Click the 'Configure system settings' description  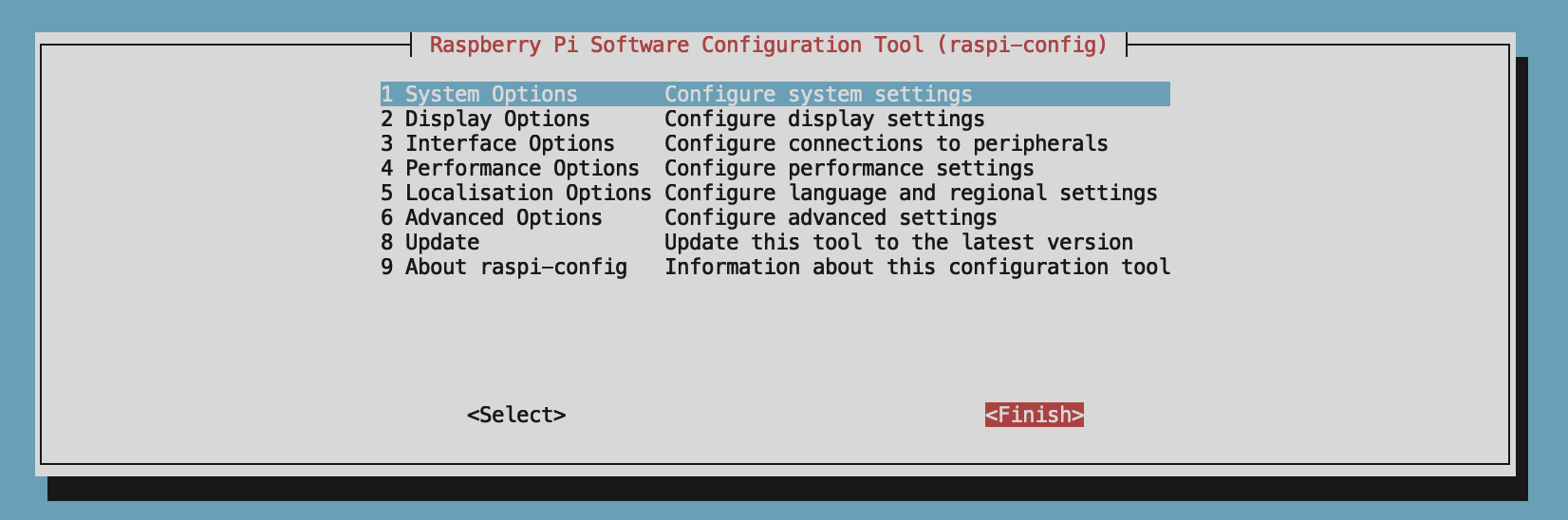pos(818,95)
